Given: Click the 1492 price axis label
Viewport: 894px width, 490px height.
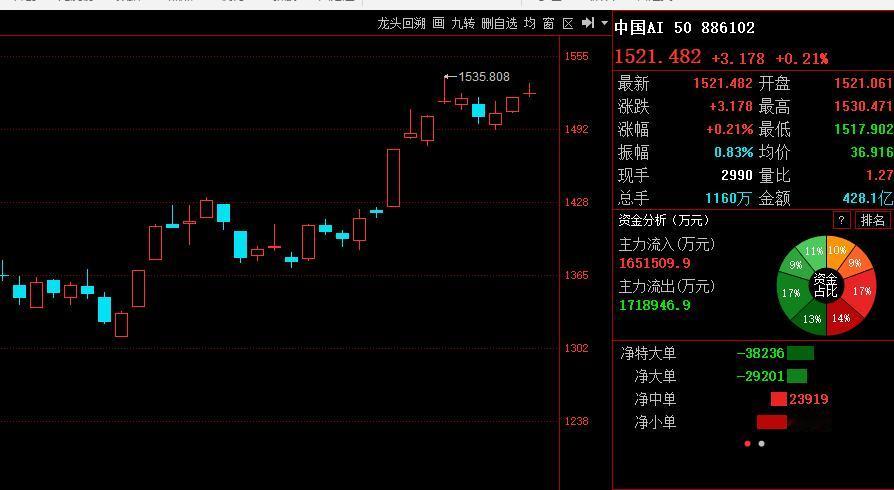Looking at the screenshot, I should pyautogui.click(x=576, y=129).
